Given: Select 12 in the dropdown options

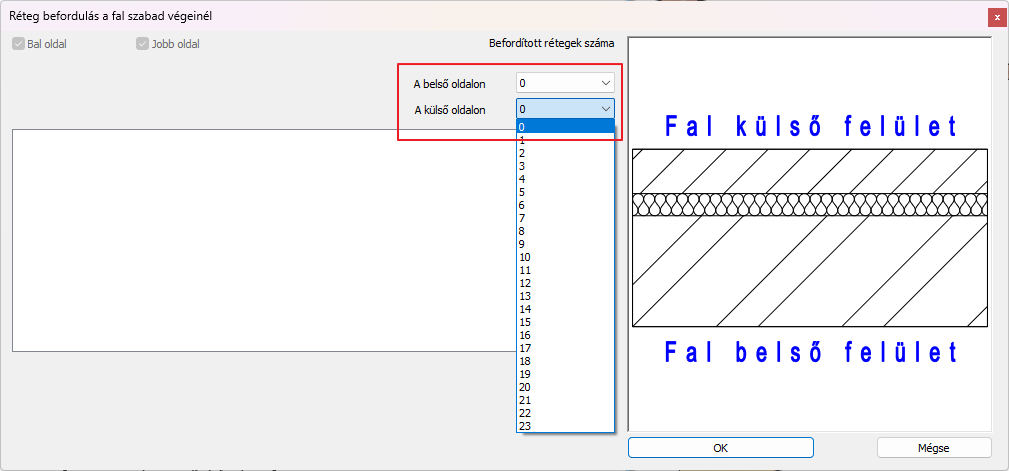Looking at the screenshot, I should click(x=564, y=283).
